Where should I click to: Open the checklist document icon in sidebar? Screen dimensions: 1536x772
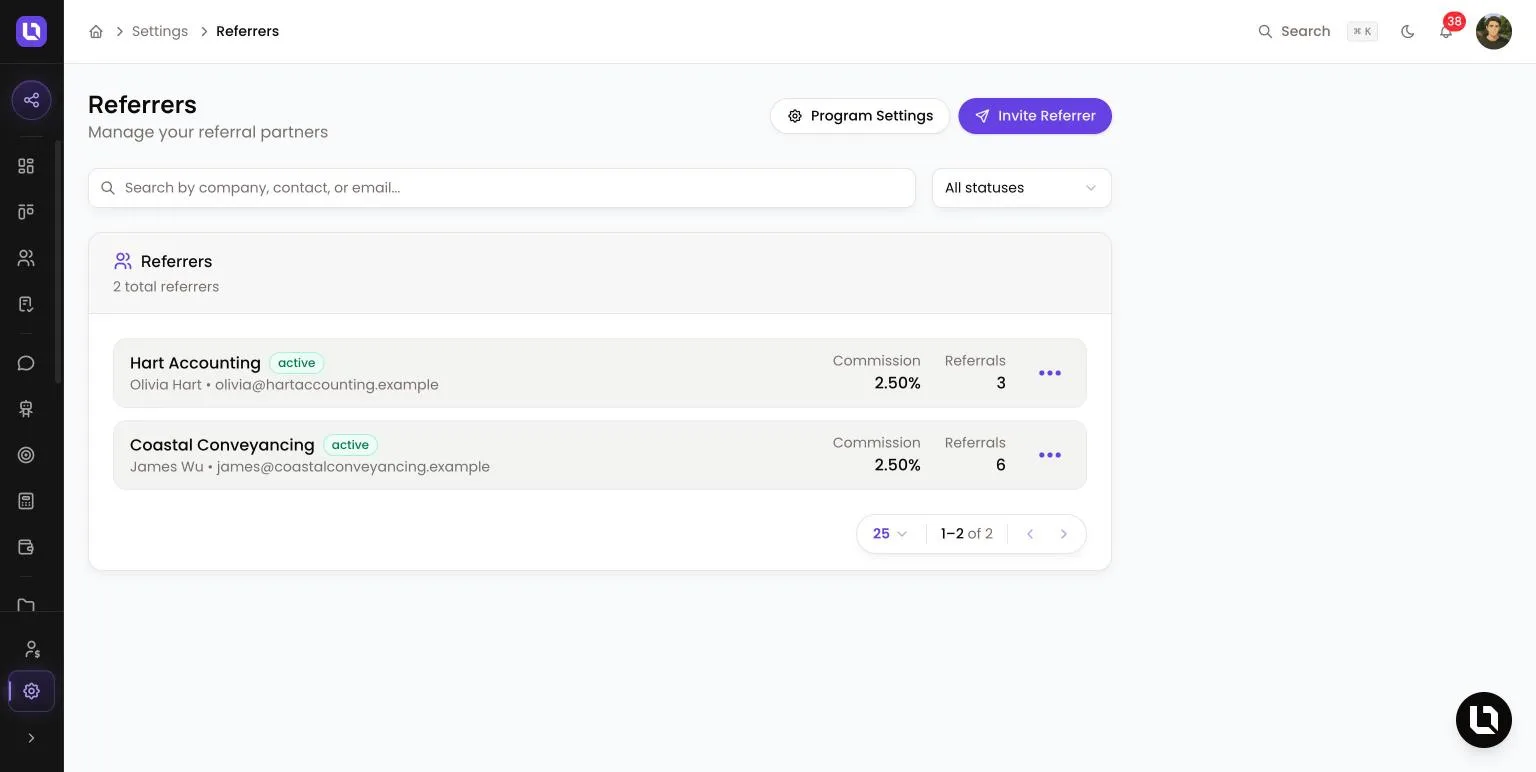coord(26,304)
